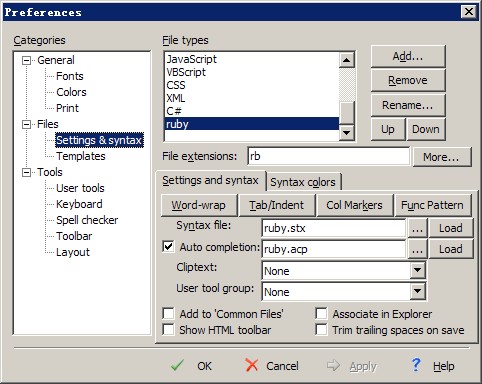The image size is (482, 384).
Task: Click the green checkmark OK icon
Action: coord(177,365)
